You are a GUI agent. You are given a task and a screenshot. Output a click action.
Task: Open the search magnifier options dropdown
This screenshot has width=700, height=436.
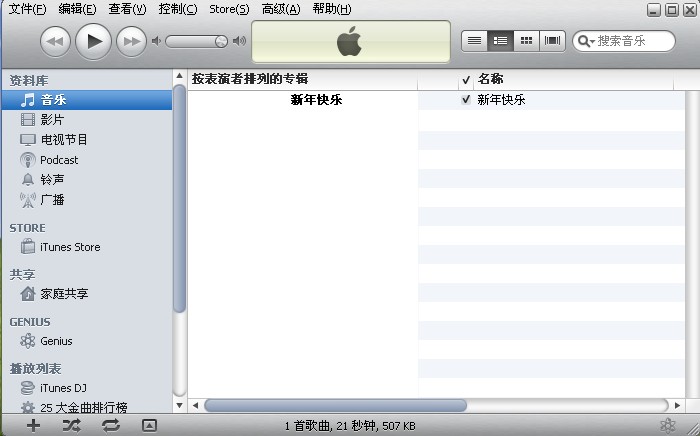pos(586,42)
